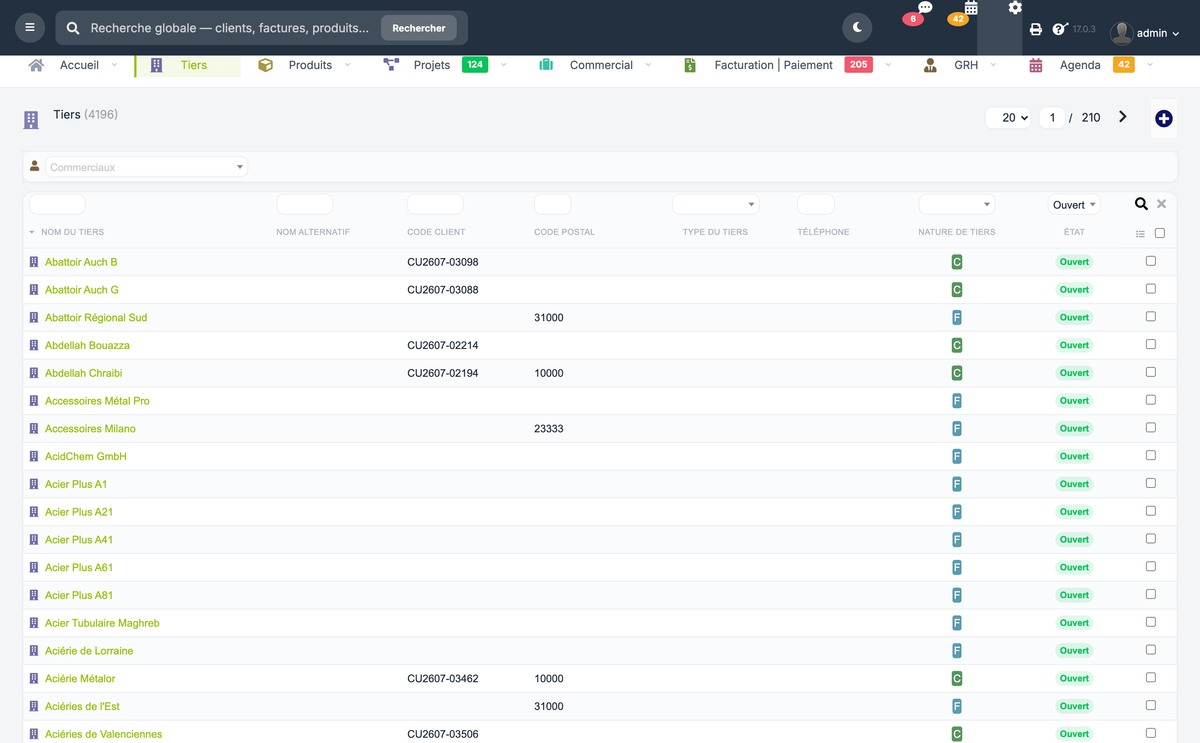Open the Agenda menu

[1080, 65]
